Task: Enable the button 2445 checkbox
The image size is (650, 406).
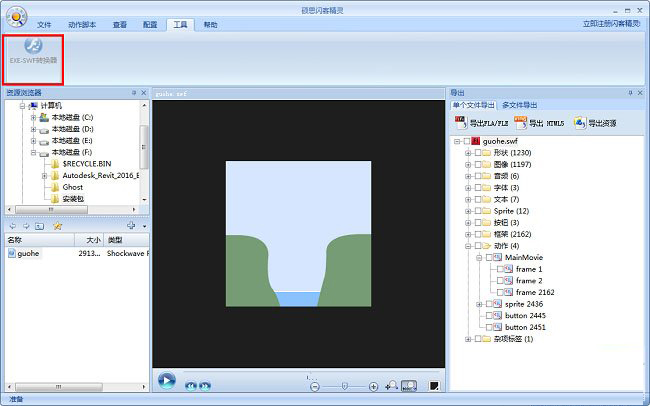Action: click(x=486, y=315)
